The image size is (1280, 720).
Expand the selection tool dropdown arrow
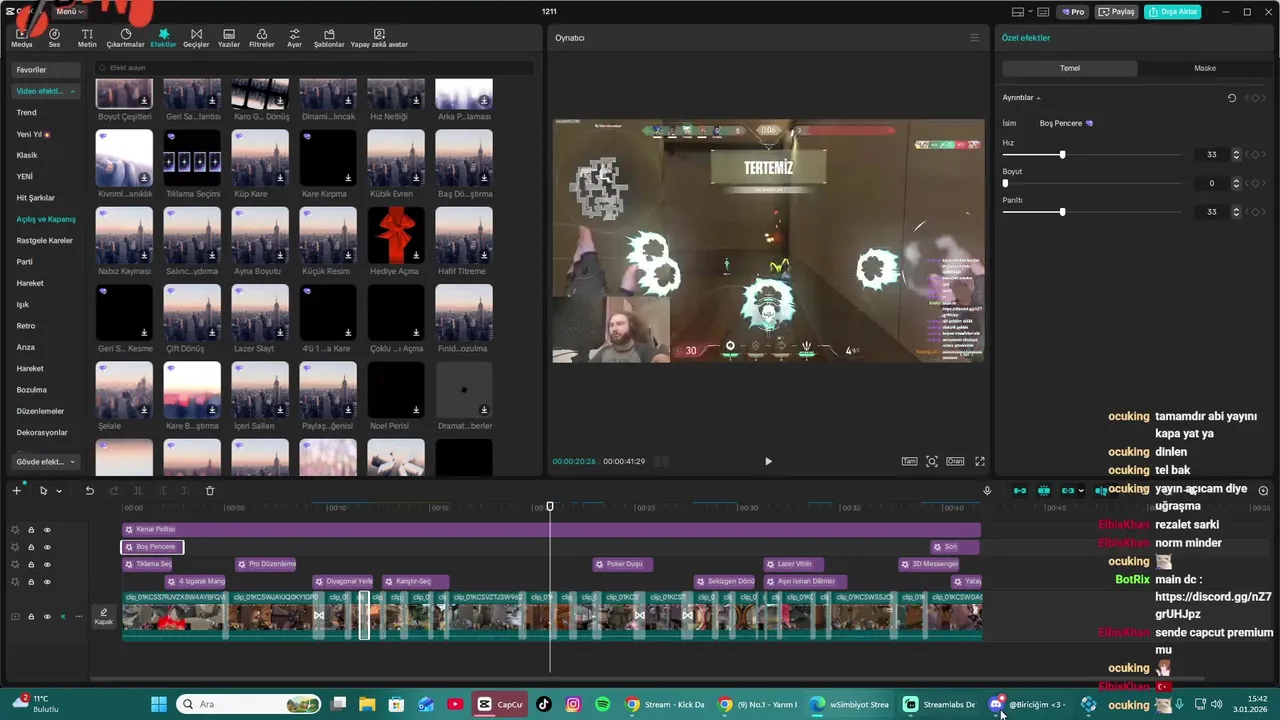(x=59, y=491)
